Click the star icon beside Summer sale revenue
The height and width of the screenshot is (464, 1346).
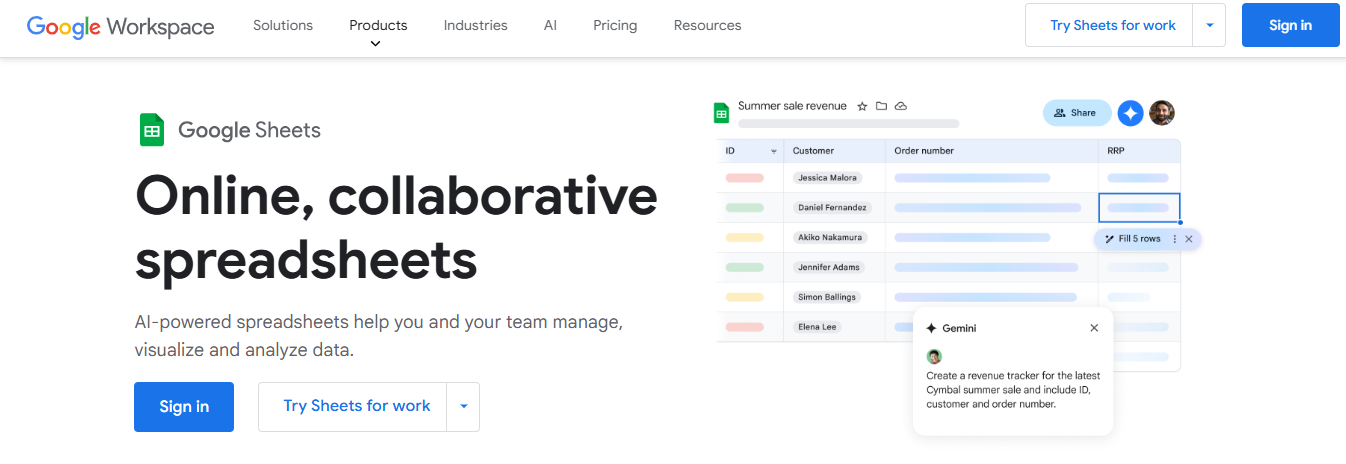pyautogui.click(x=862, y=106)
